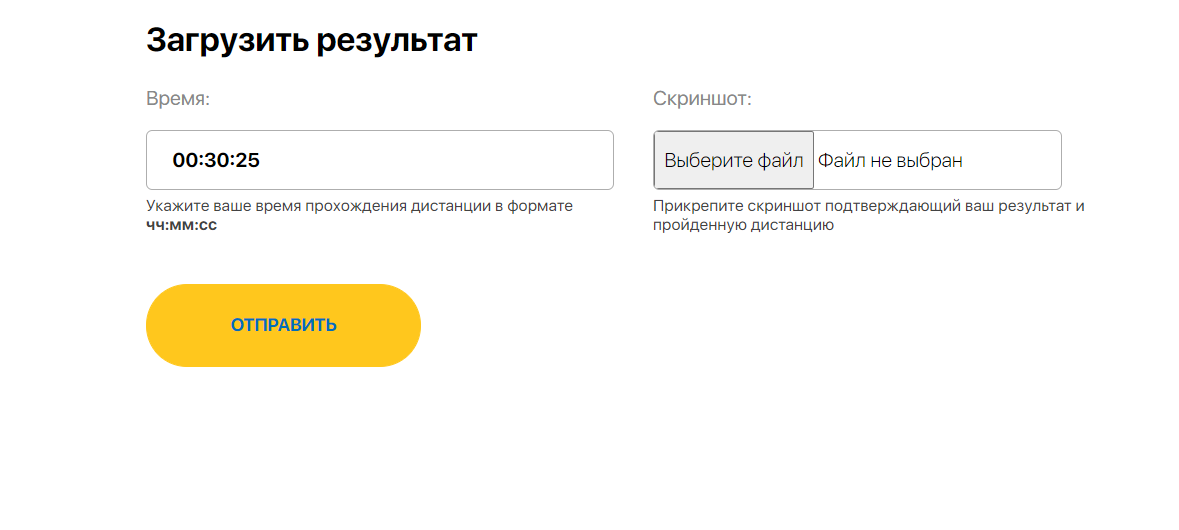Click the words пройденную дистанцию in the hint
Image resolution: width=1179 pixels, height=530 pixels.
[743, 225]
